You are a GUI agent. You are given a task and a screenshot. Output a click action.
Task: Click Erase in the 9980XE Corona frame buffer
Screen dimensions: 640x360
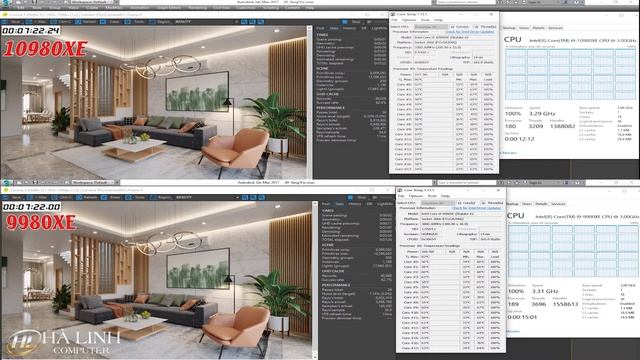click(111, 197)
